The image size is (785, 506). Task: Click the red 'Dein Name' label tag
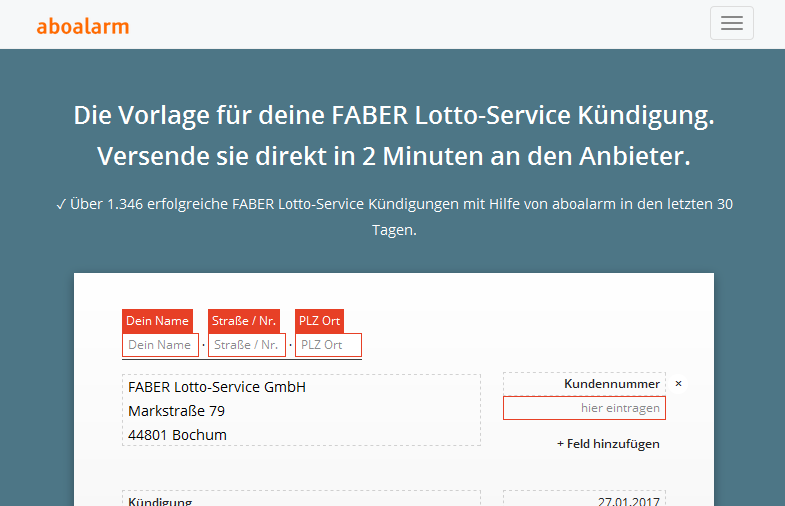pos(157,321)
